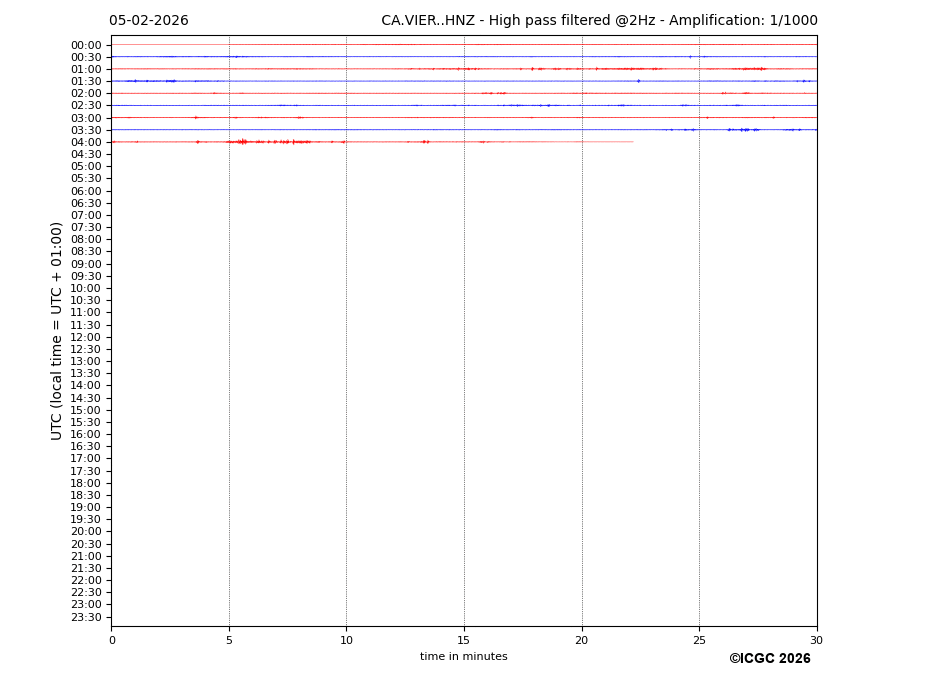Click the x-axis tick label 25
This screenshot has width=927, height=696.
(x=699, y=640)
